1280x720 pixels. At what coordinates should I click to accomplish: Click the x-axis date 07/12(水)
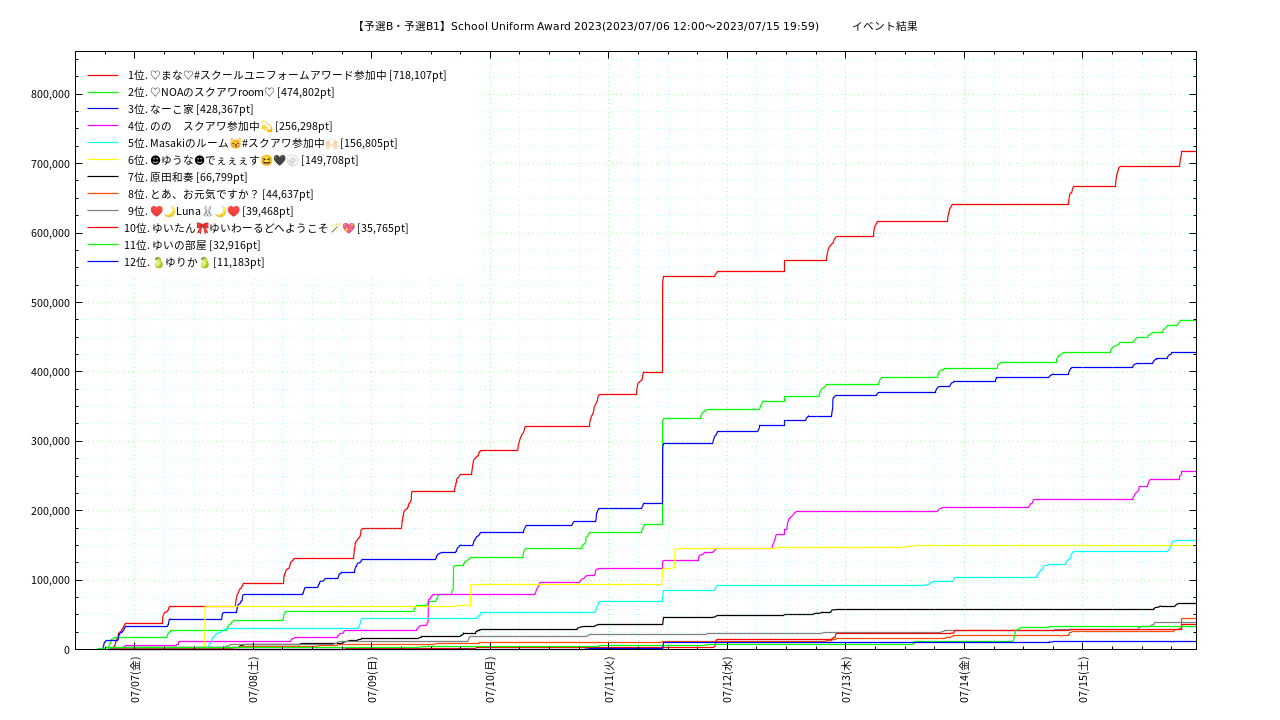click(x=728, y=680)
